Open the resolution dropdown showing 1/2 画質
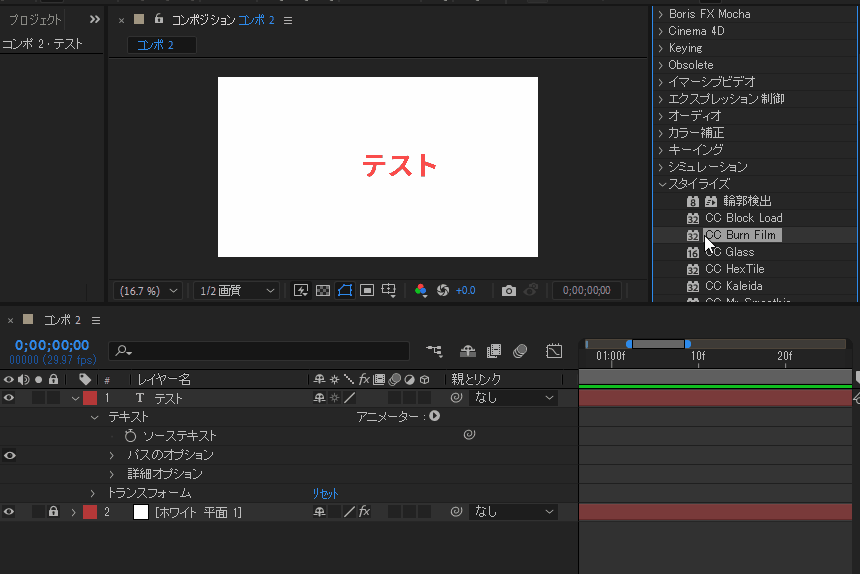This screenshot has width=860, height=574. (236, 291)
